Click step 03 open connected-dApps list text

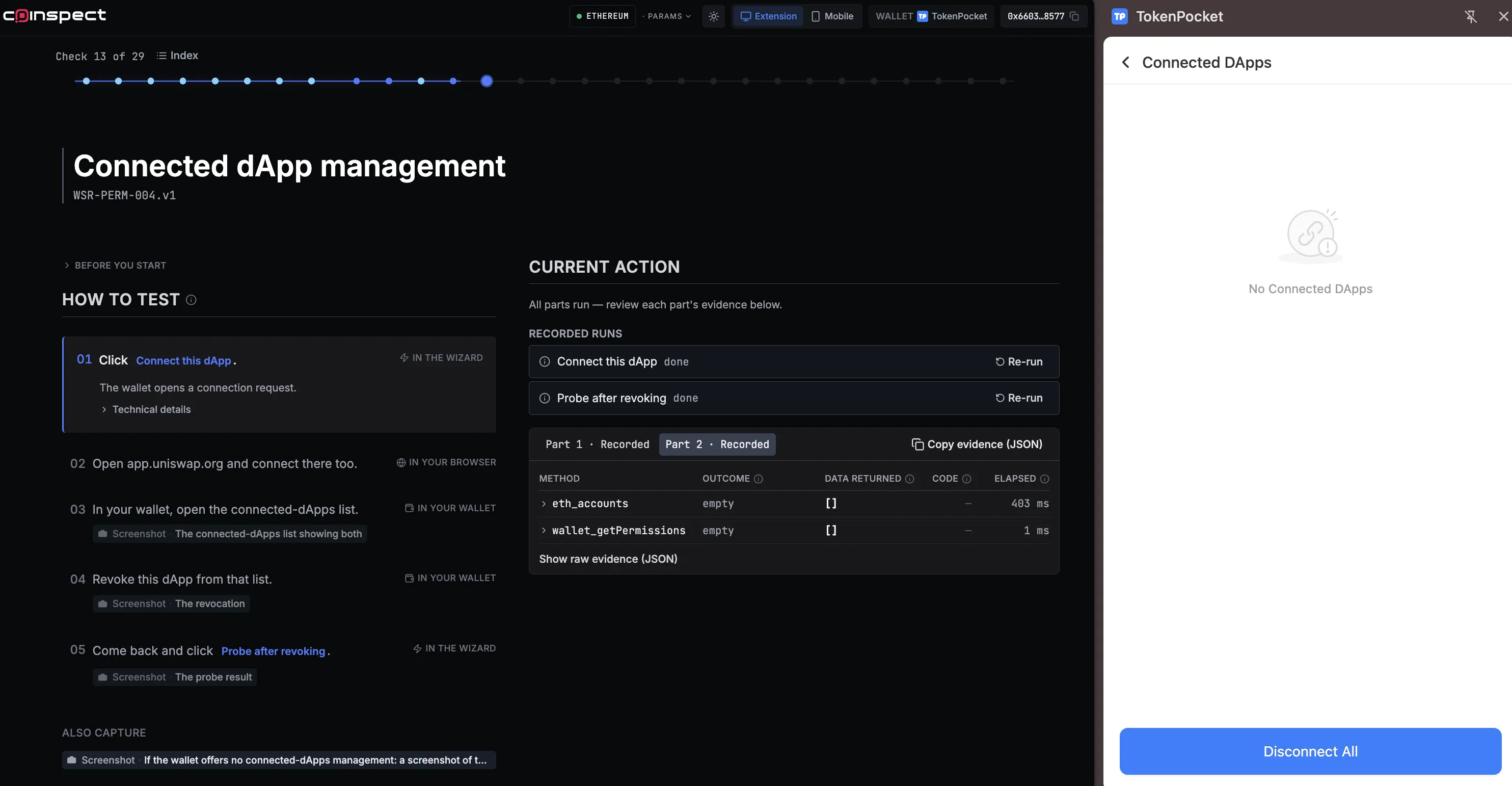[x=225, y=510]
